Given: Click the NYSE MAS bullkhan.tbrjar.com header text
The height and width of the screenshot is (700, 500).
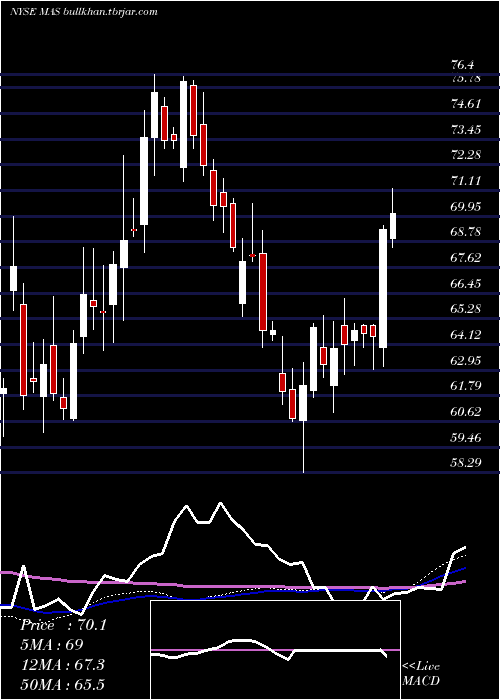Looking at the screenshot, I should 83,12.
